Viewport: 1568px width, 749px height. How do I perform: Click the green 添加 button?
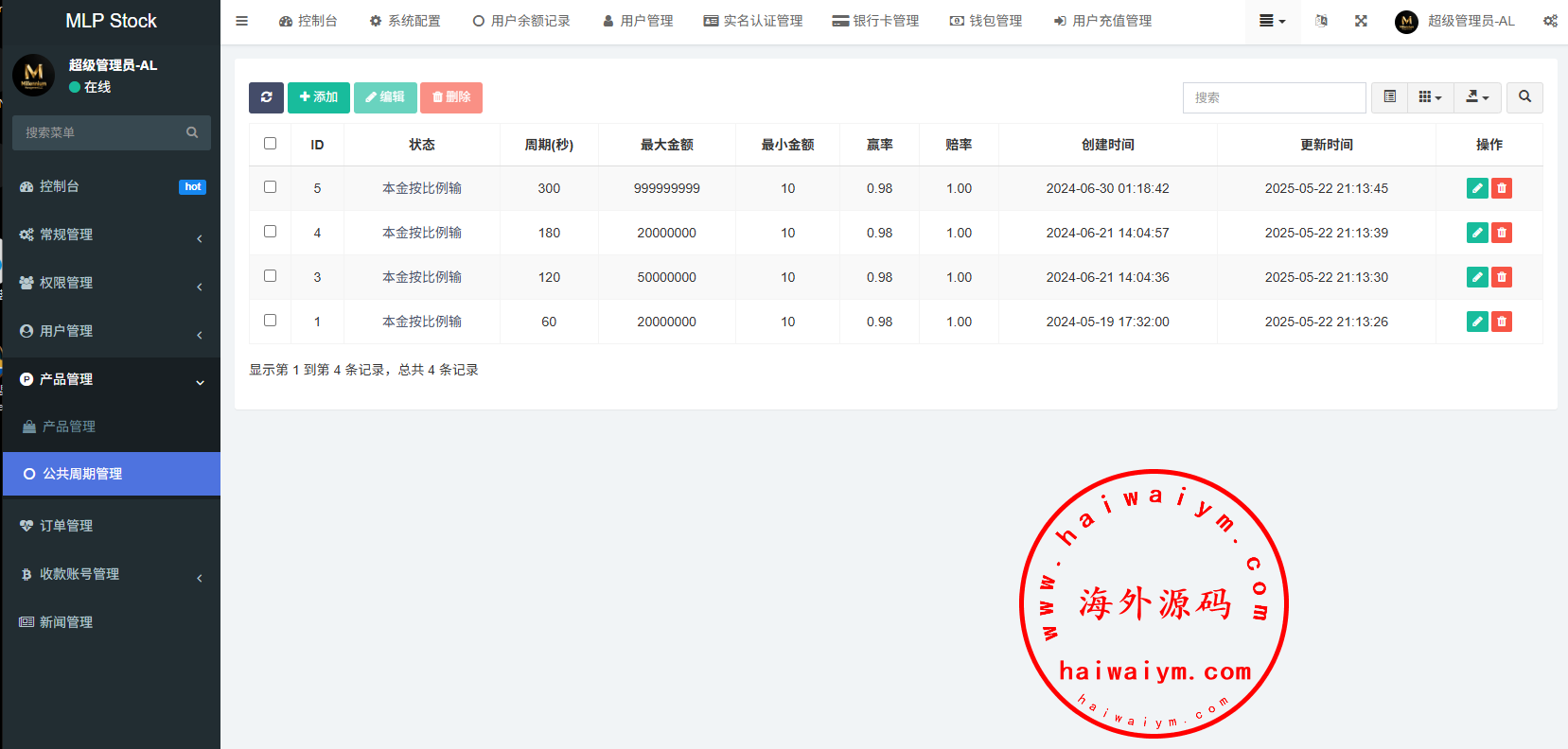coord(318,97)
